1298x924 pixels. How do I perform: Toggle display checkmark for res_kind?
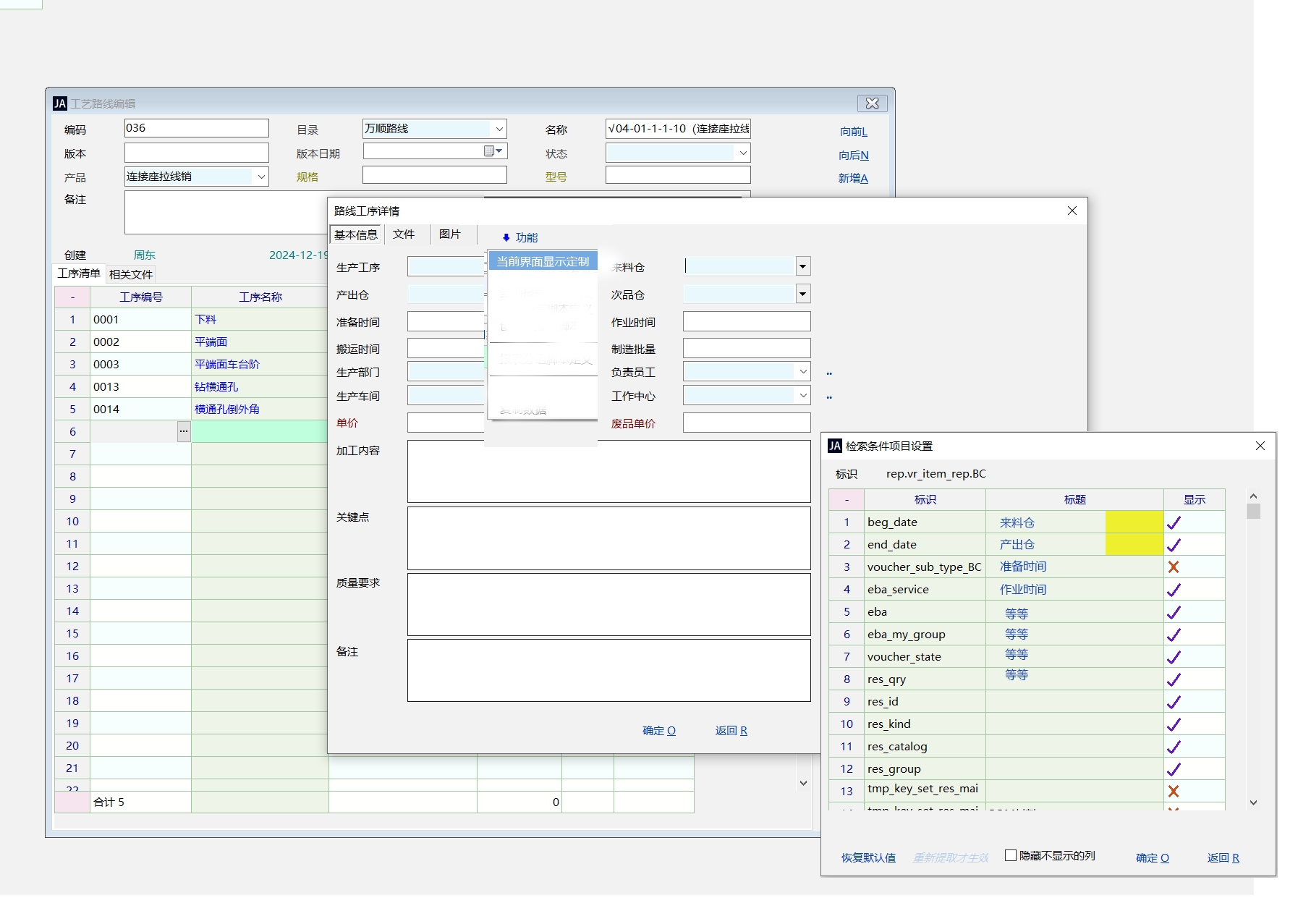pyautogui.click(x=1174, y=724)
